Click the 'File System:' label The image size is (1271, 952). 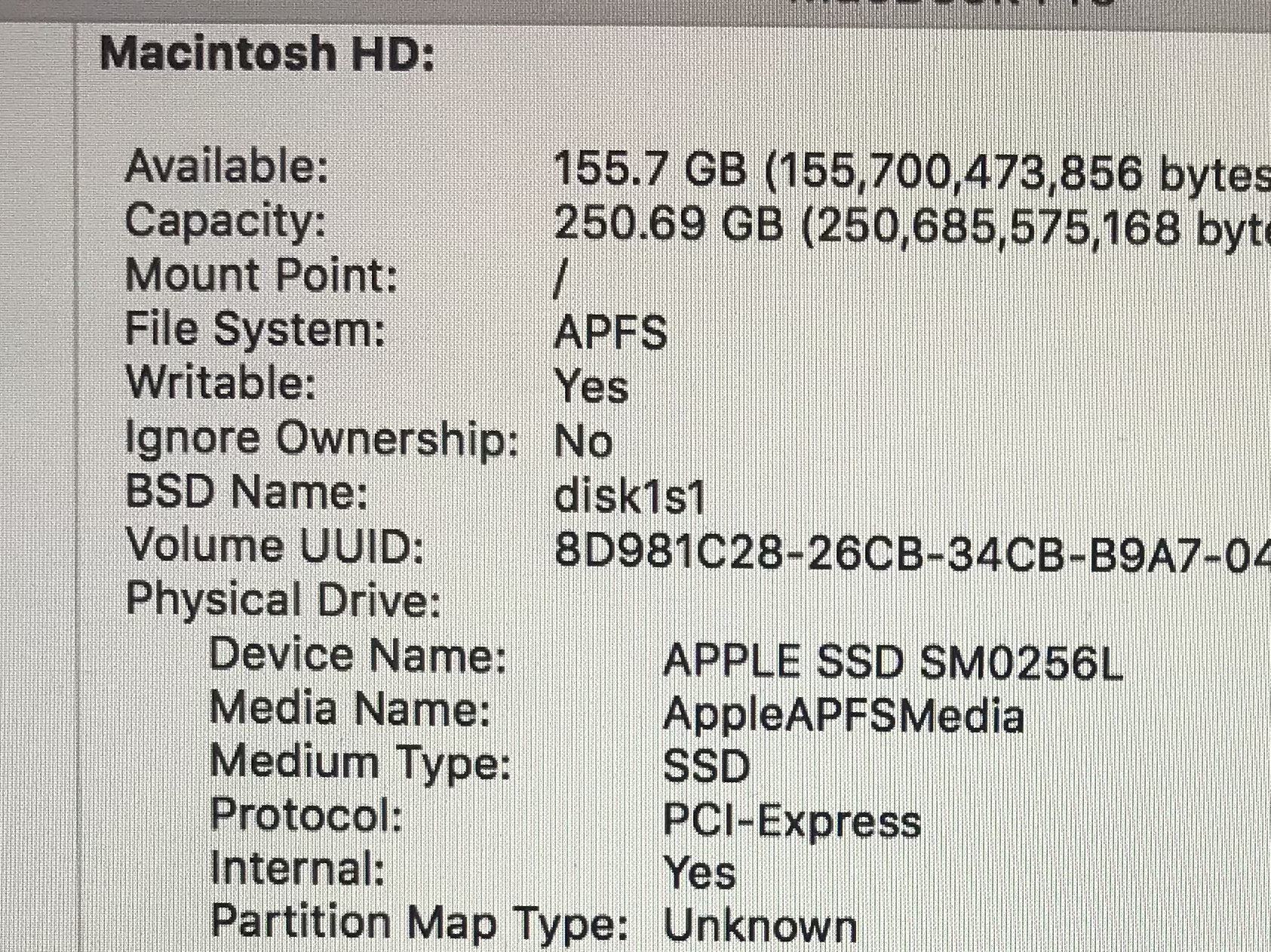(255, 329)
